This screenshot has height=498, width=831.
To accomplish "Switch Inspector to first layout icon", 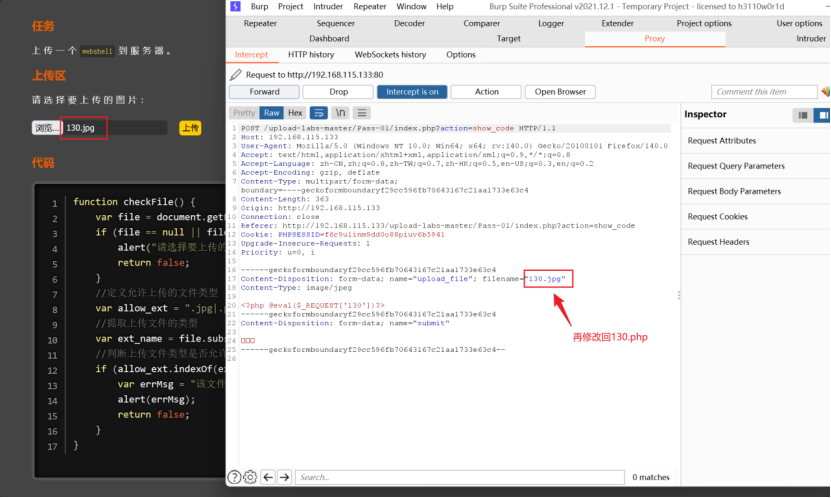I will [x=803, y=115].
